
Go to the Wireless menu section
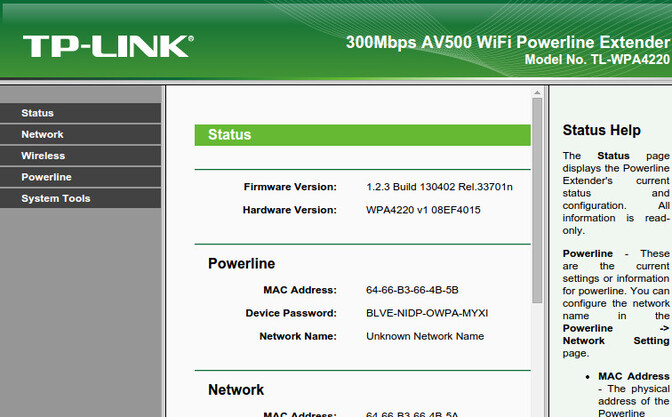point(43,156)
